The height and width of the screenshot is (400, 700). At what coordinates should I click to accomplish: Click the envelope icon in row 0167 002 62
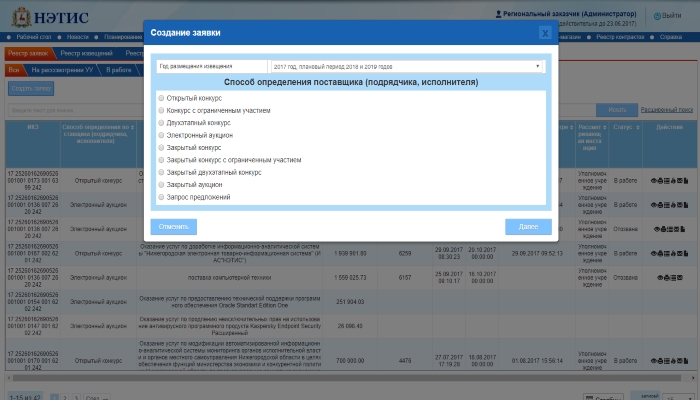(x=679, y=254)
